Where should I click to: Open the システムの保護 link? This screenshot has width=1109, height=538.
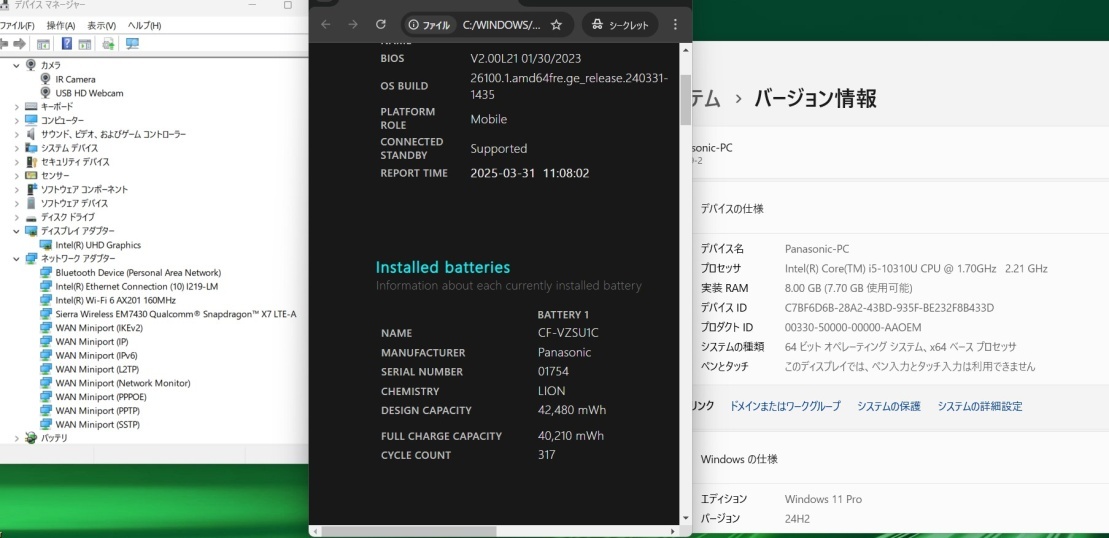888,406
